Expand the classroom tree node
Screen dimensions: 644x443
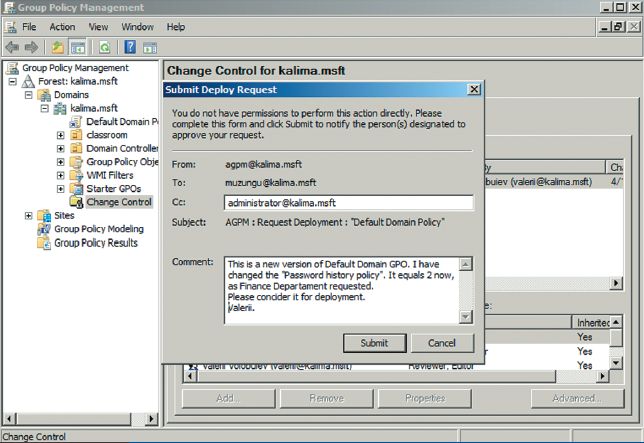60,135
